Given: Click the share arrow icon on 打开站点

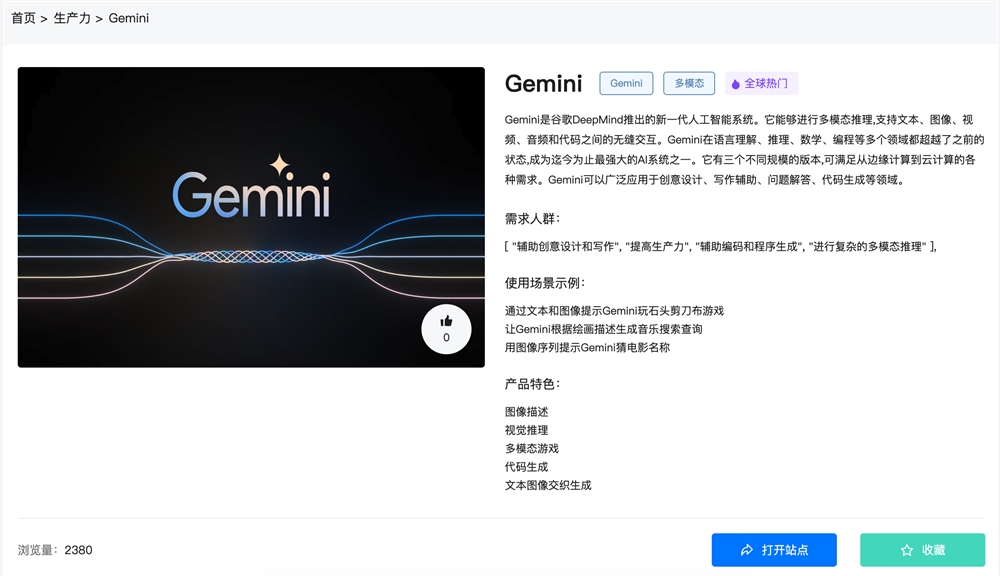Looking at the screenshot, I should tap(747, 550).
